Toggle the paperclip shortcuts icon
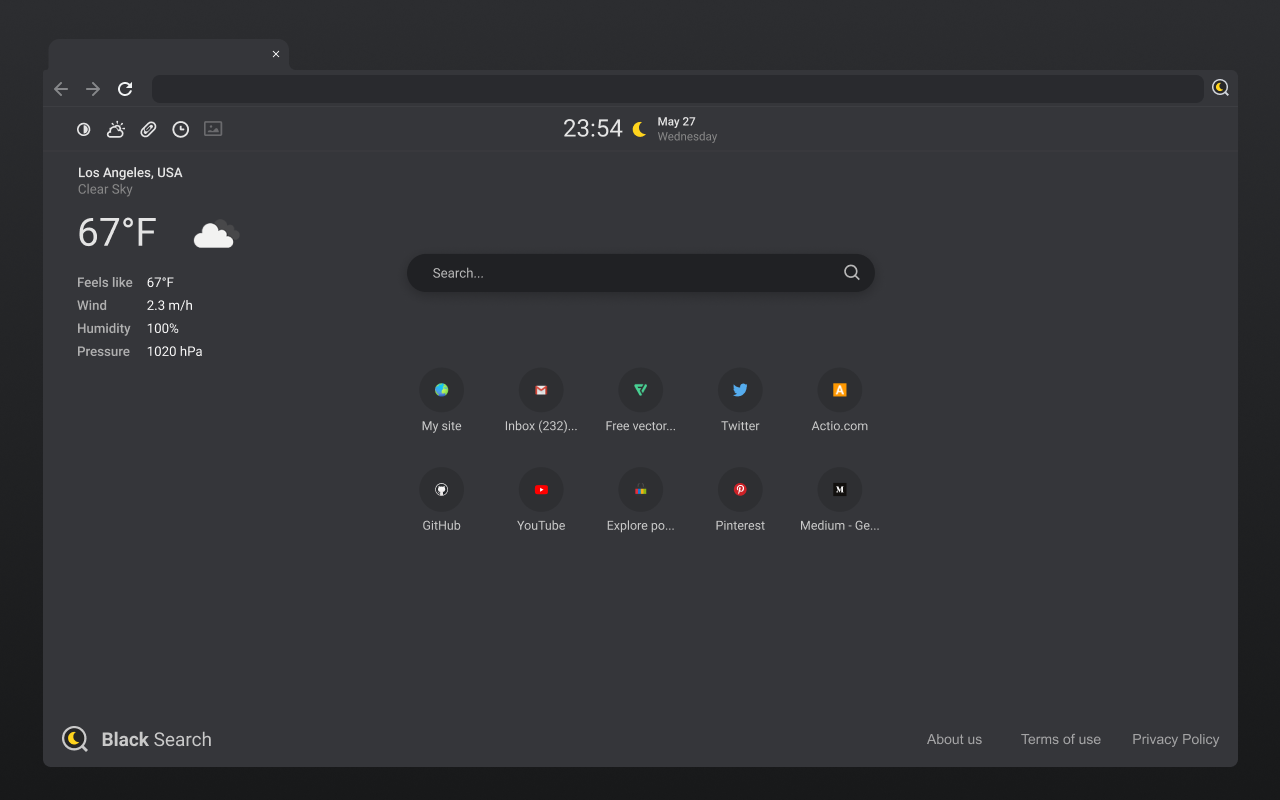 click(x=148, y=129)
